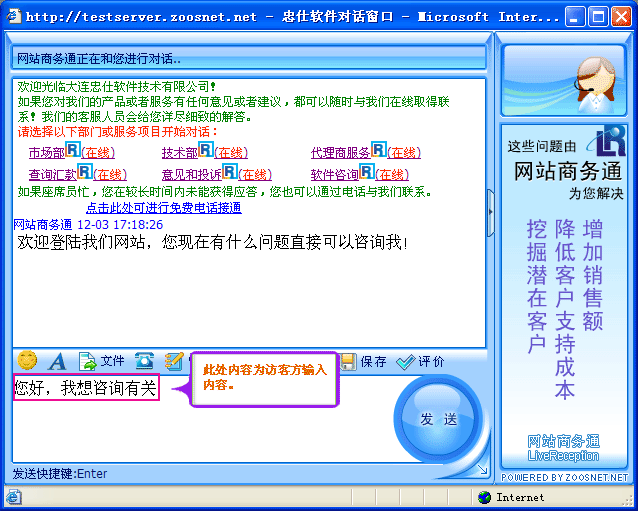This screenshot has width=638, height=511.
Task: Open the 意见和投诉 link
Action: click(192, 175)
